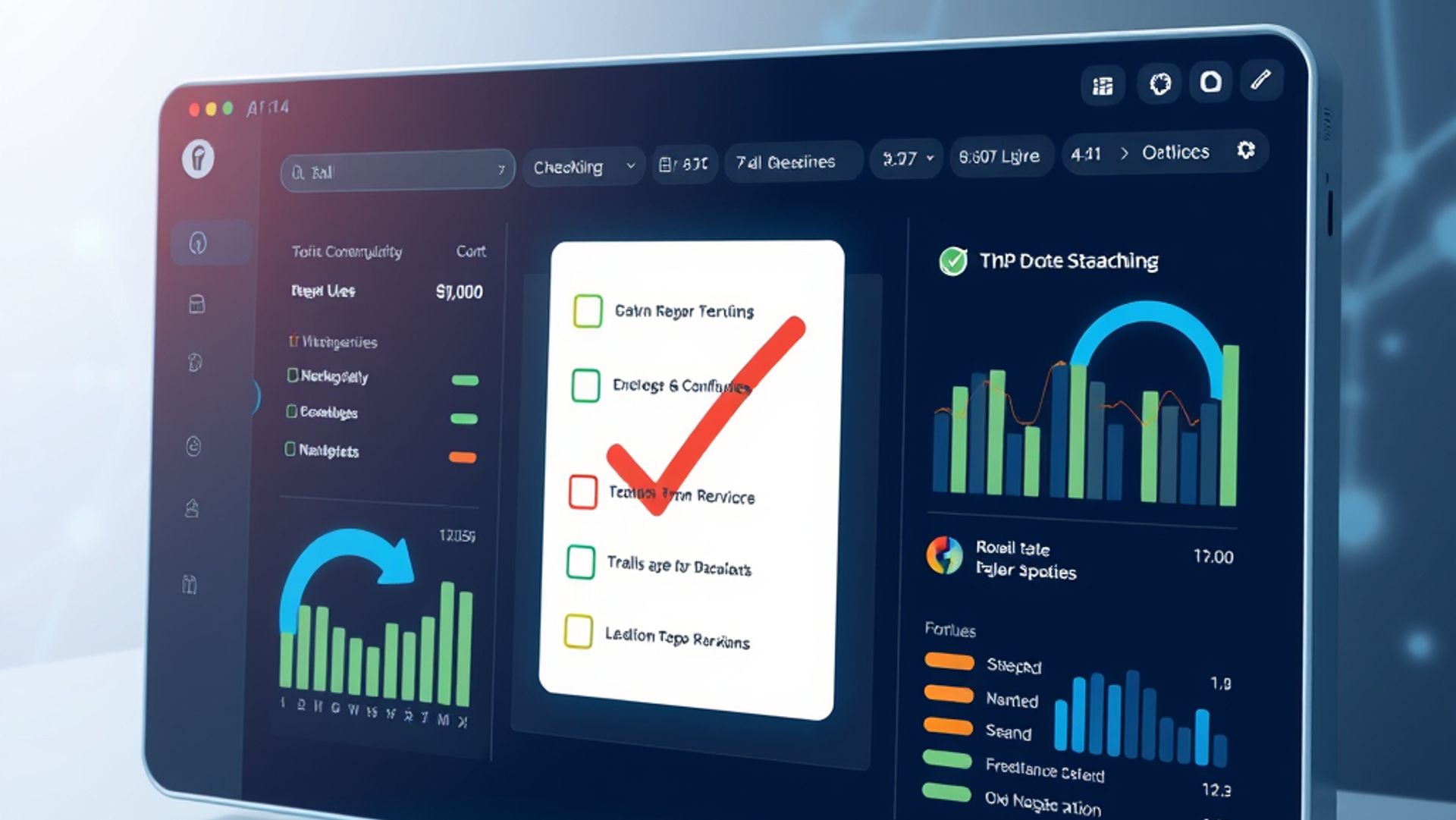1456x820 pixels.
Task: Click the 12.3 value at bottom right
Action: point(1216,790)
